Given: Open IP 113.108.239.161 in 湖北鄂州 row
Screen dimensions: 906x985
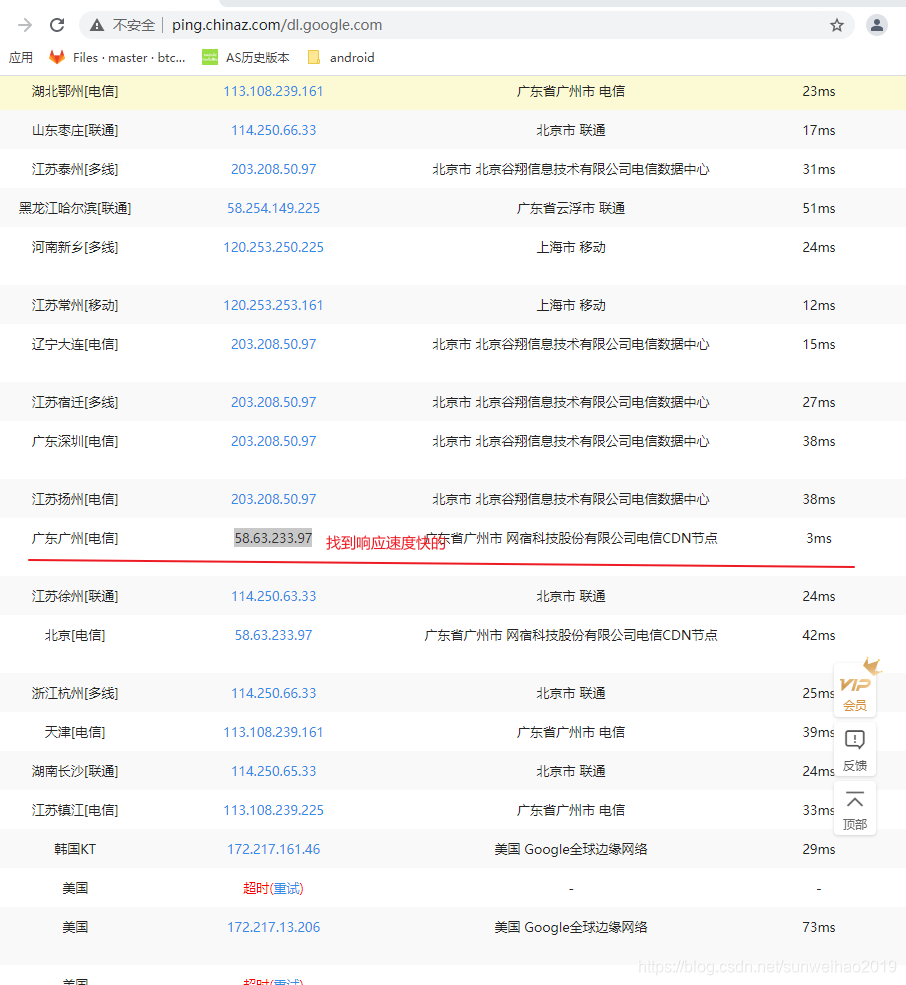Looking at the screenshot, I should pos(273,92).
